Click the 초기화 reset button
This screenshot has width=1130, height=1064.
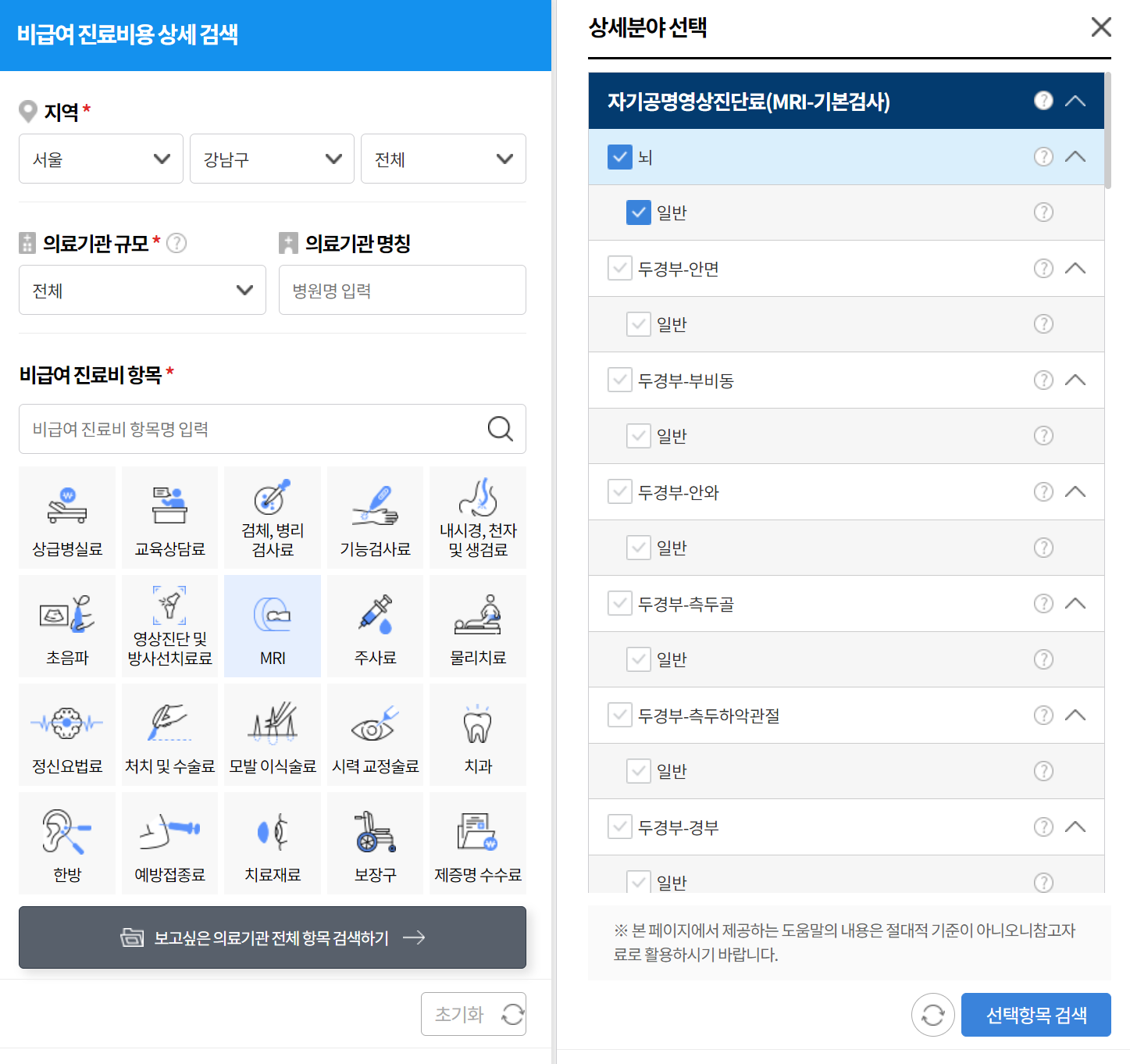coord(473,1013)
